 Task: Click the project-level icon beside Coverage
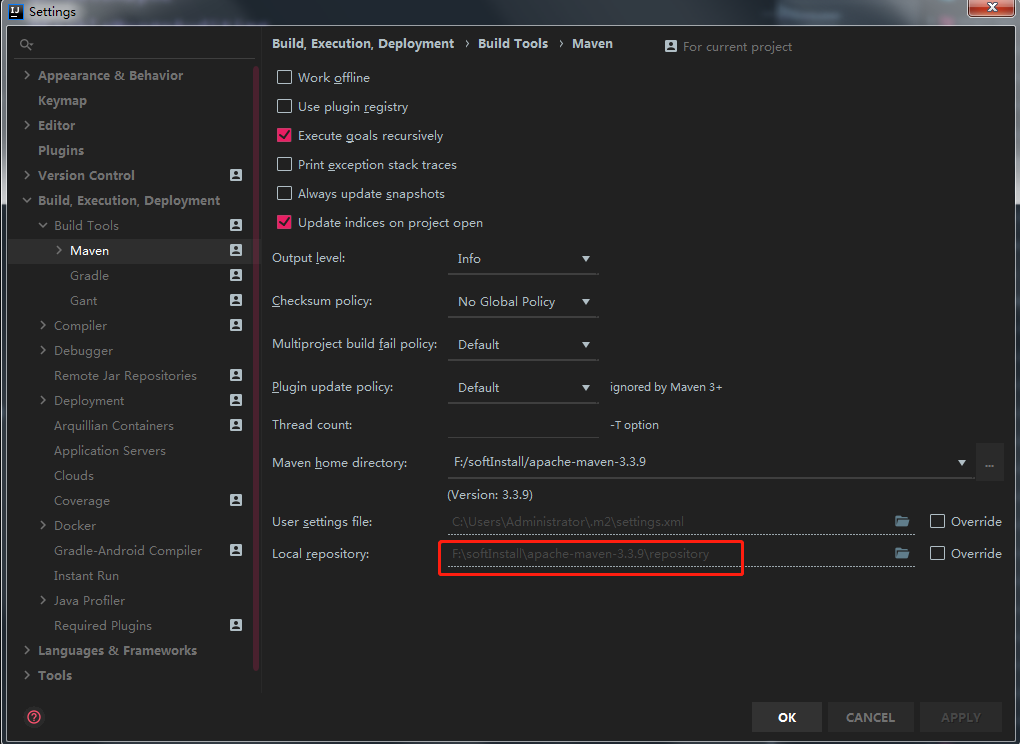[236, 499]
